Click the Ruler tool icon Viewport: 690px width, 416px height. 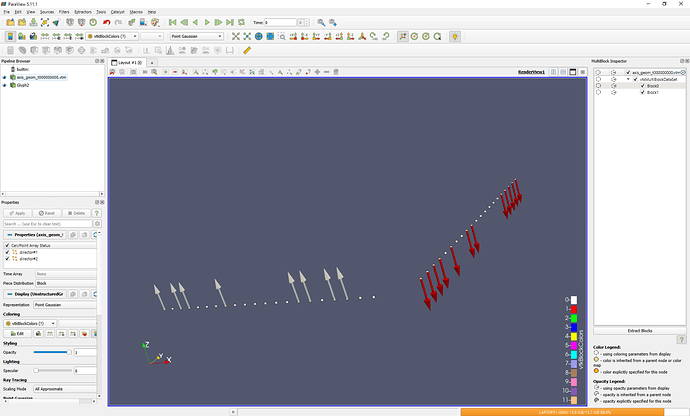pyautogui.click(x=247, y=51)
